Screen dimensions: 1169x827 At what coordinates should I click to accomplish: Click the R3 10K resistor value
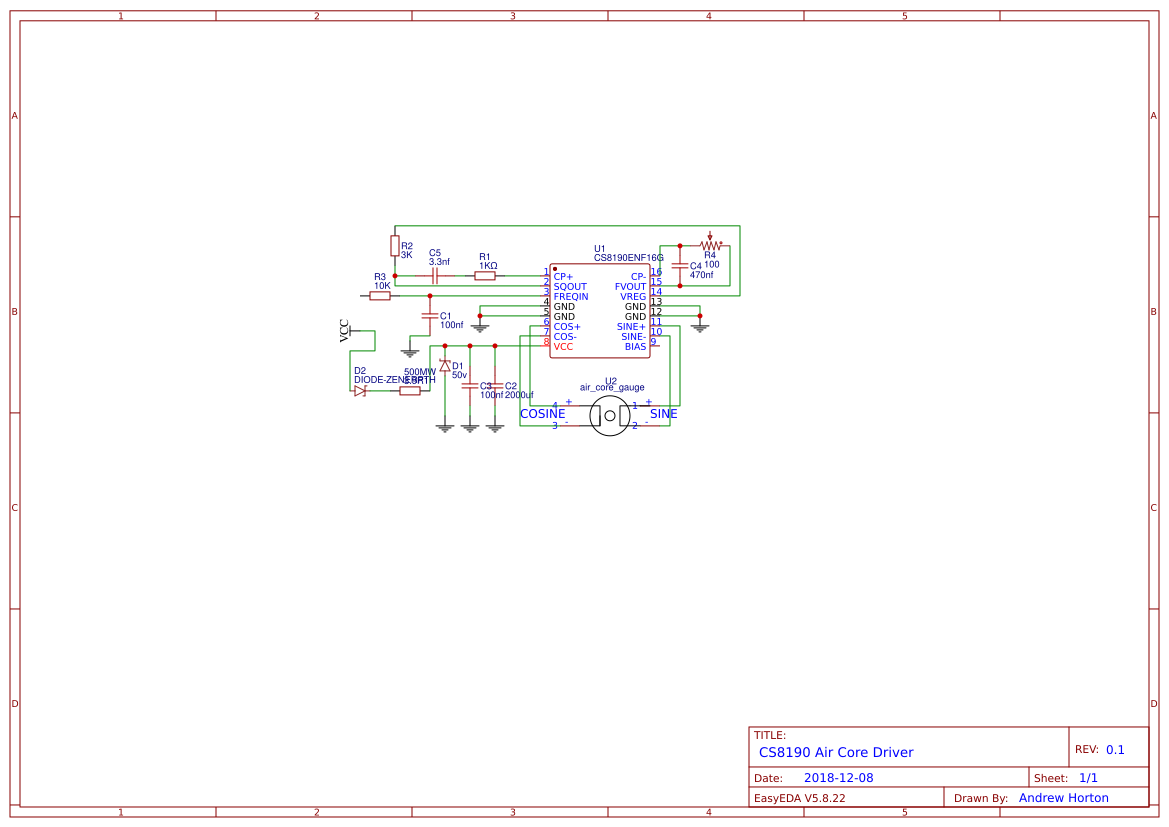click(381, 284)
